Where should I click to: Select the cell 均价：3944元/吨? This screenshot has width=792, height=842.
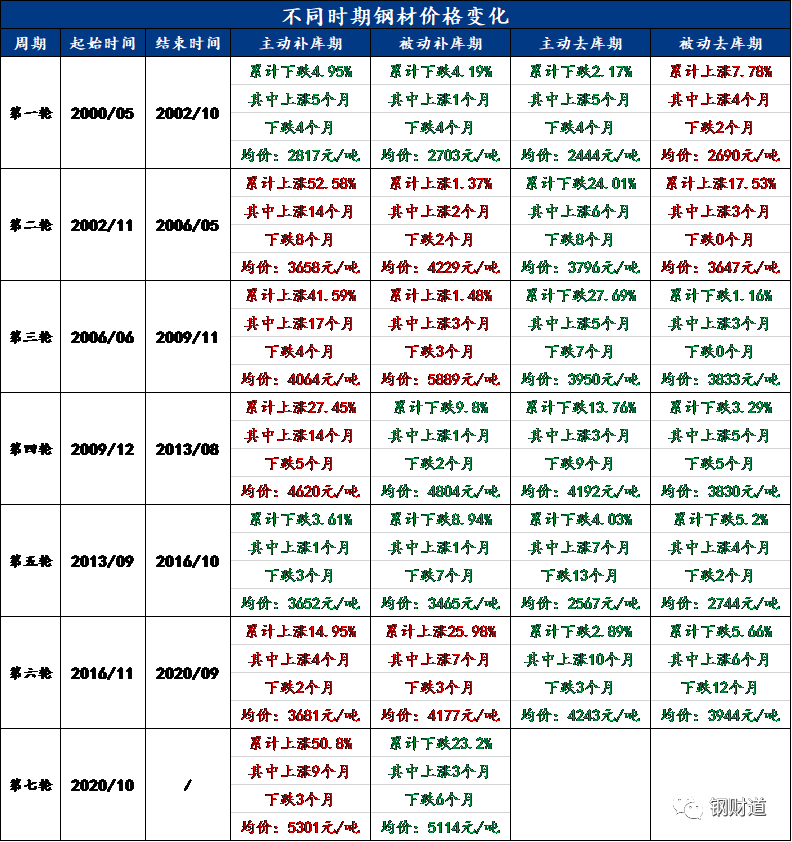[x=720, y=716]
